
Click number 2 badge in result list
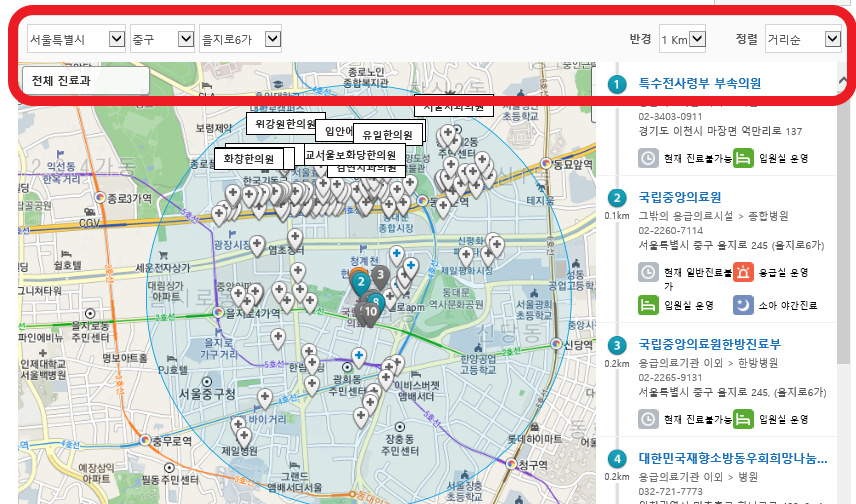[x=617, y=198]
